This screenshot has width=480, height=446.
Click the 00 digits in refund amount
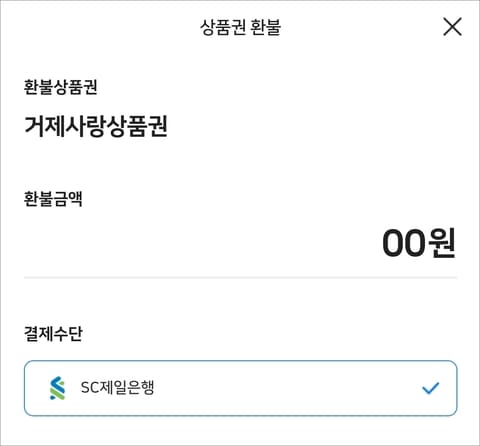click(403, 243)
